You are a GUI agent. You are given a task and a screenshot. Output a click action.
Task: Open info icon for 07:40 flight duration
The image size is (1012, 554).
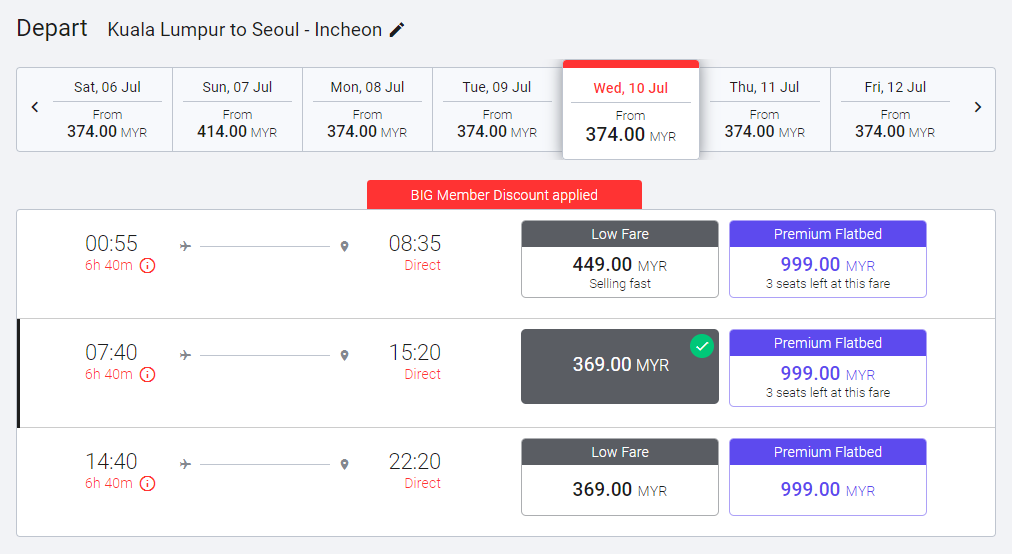147,375
